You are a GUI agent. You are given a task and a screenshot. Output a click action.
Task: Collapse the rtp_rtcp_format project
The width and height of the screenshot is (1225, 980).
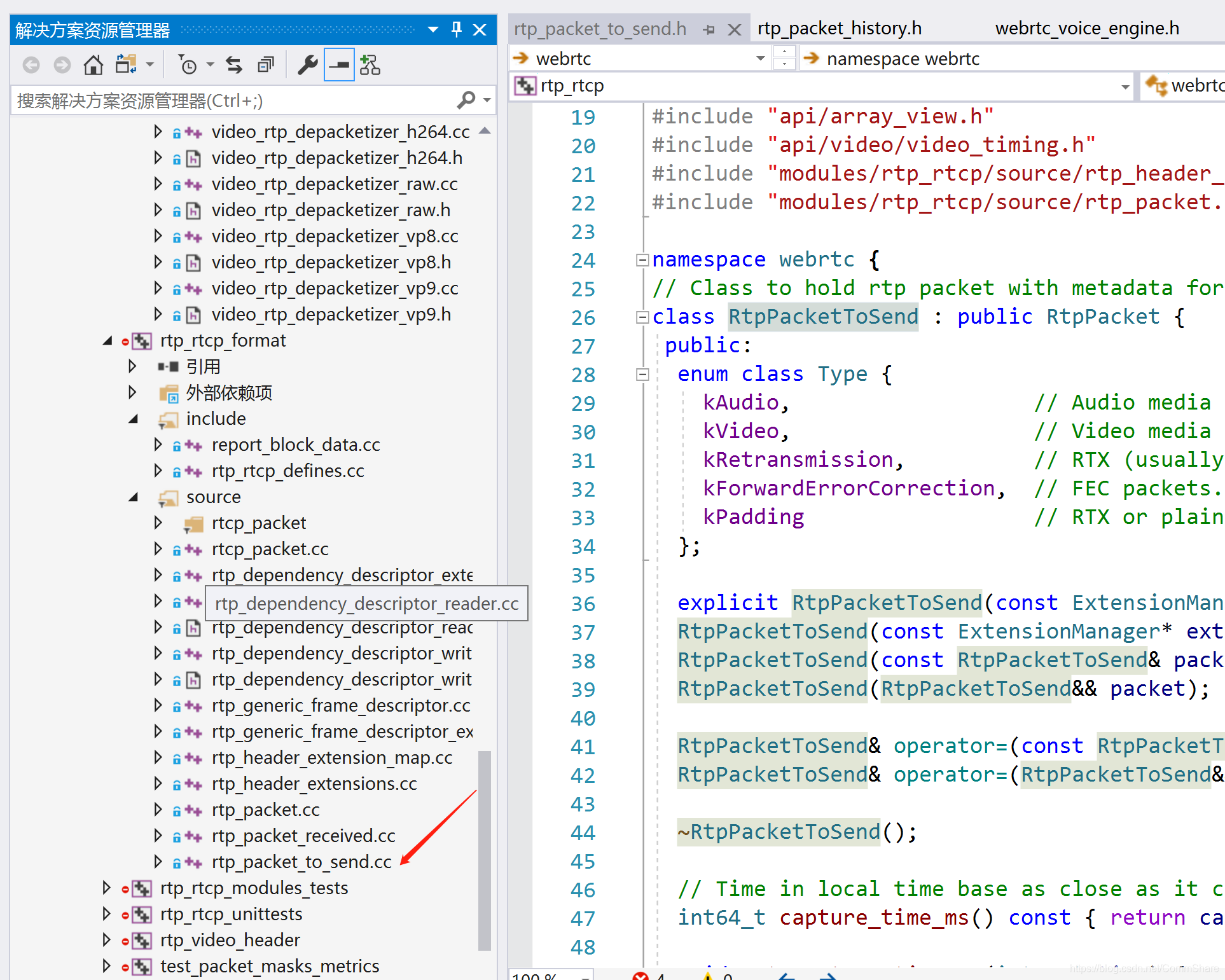point(107,341)
